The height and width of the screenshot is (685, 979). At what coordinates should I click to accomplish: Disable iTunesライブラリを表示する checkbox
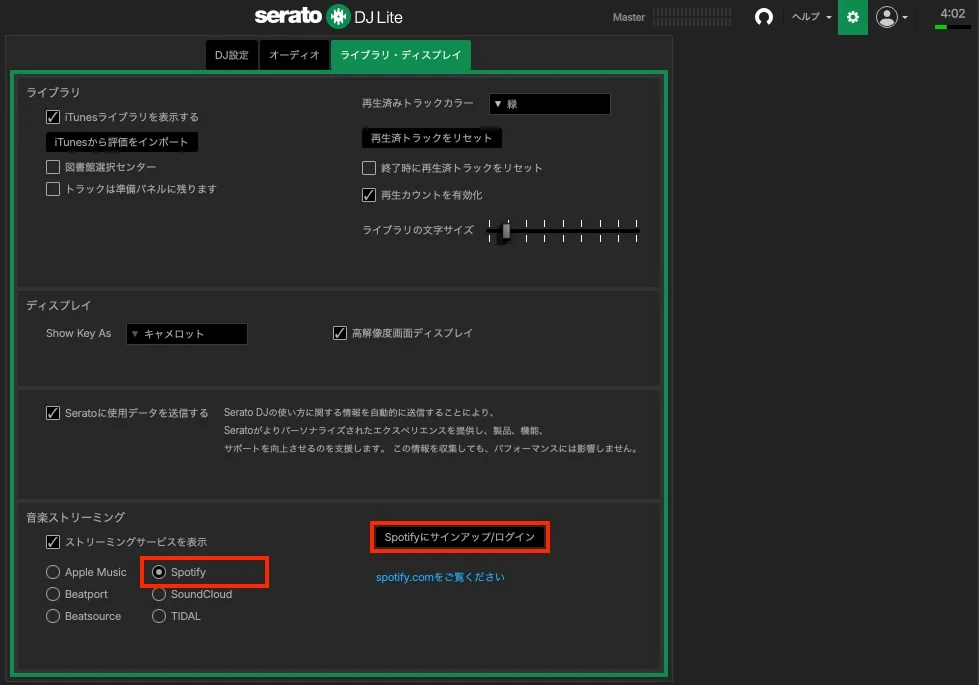53,117
